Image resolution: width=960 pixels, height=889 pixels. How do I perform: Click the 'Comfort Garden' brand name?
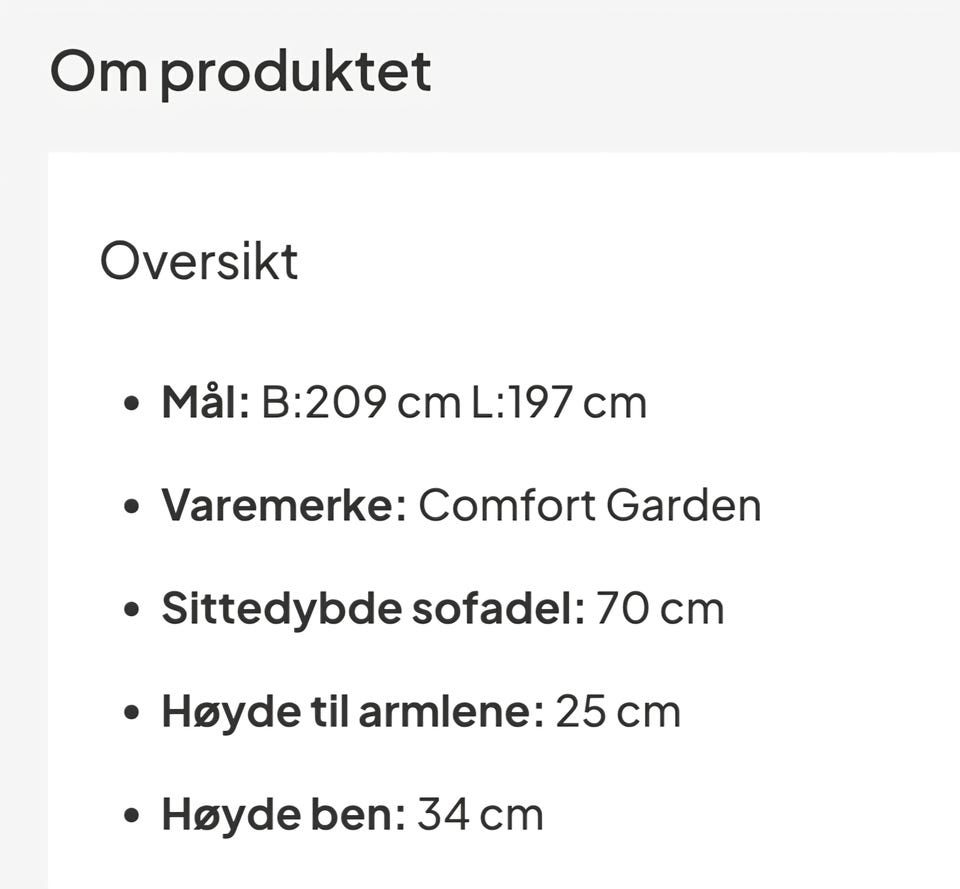(x=590, y=506)
